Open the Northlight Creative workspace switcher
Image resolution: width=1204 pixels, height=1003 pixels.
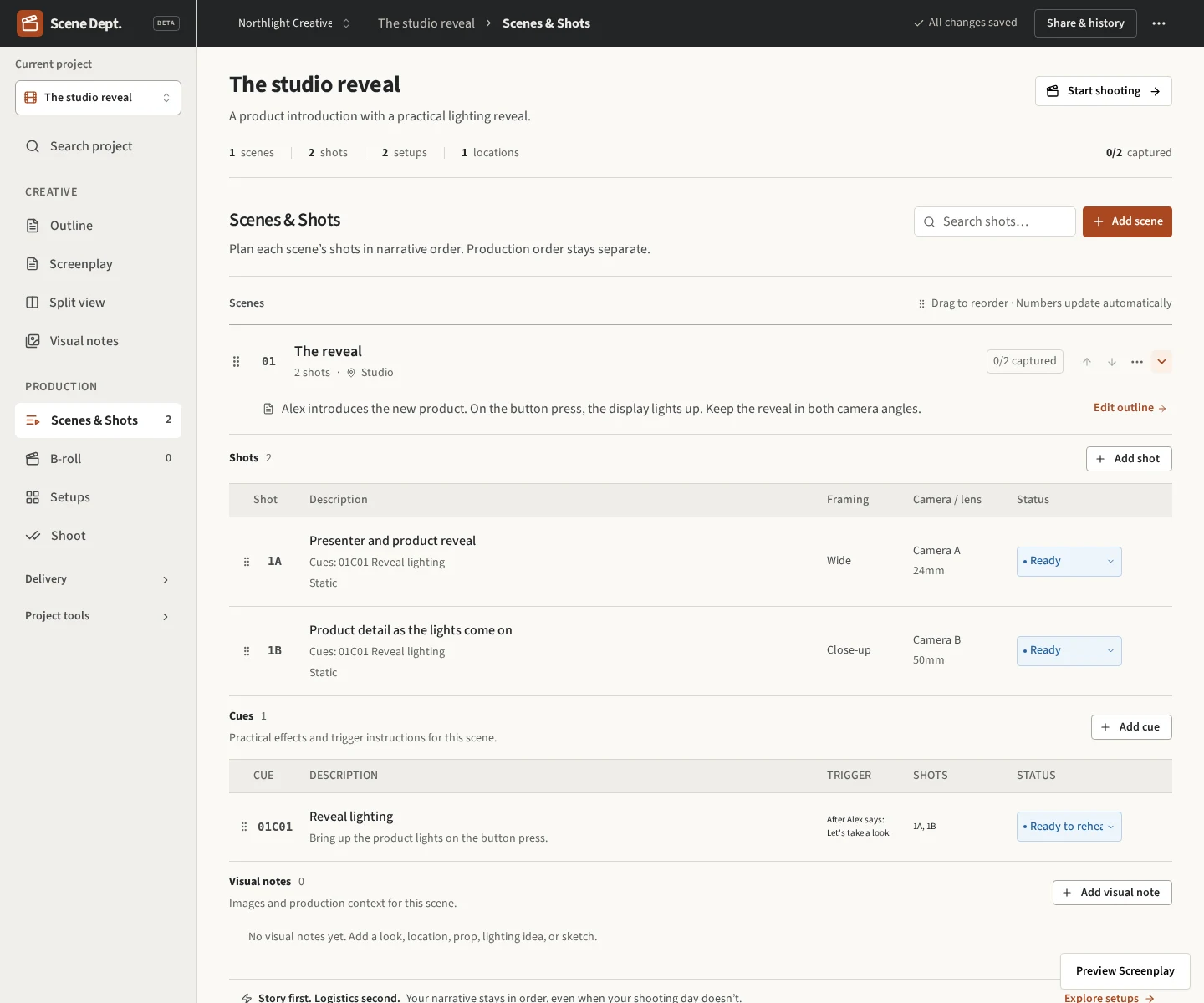click(294, 23)
